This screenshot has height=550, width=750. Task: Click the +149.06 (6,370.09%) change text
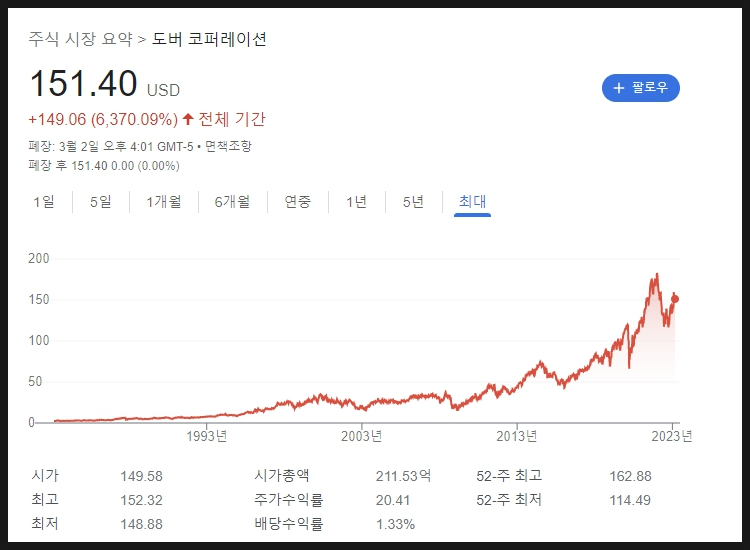click(x=103, y=119)
